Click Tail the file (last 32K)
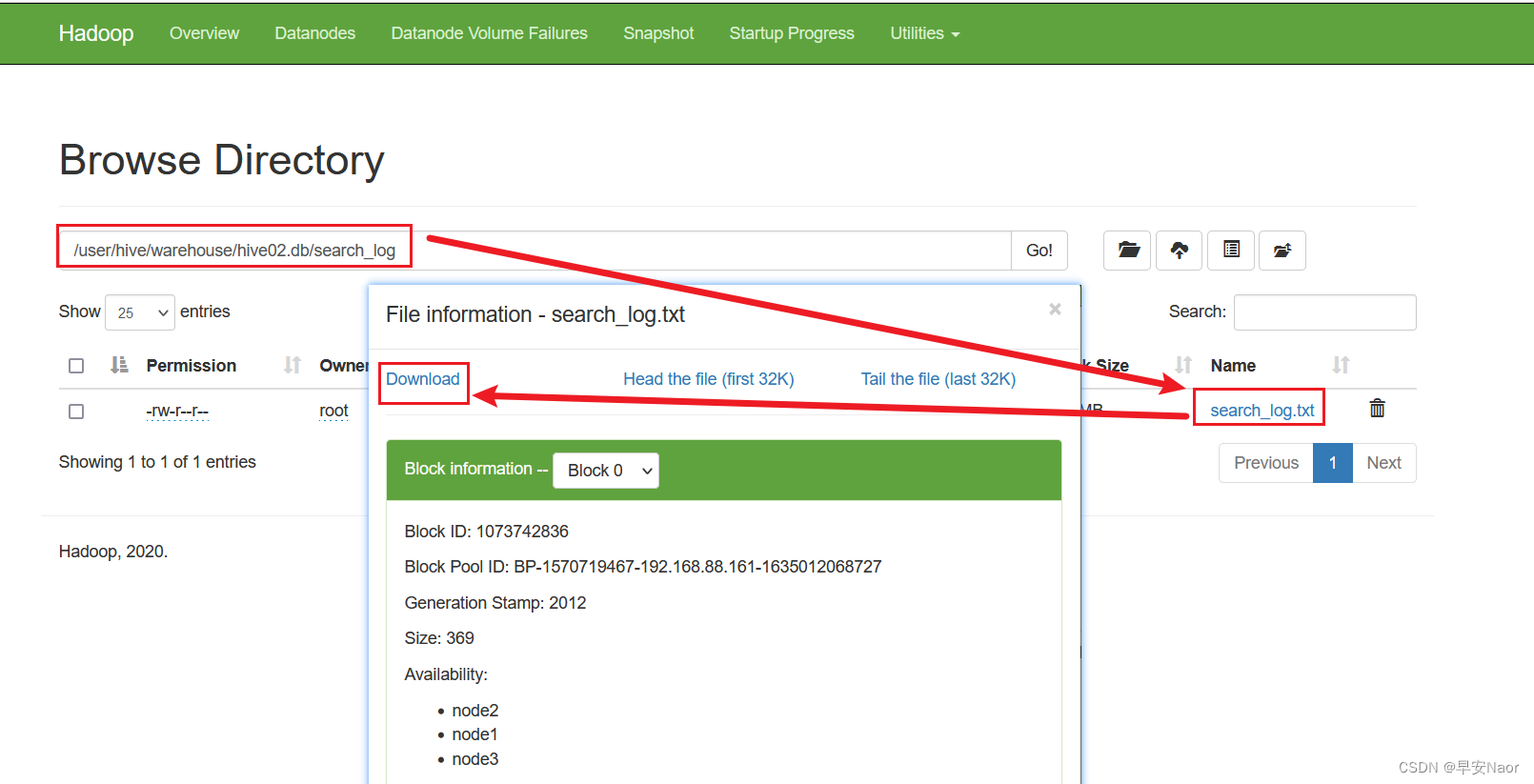Image resolution: width=1534 pixels, height=784 pixels. coord(939,379)
